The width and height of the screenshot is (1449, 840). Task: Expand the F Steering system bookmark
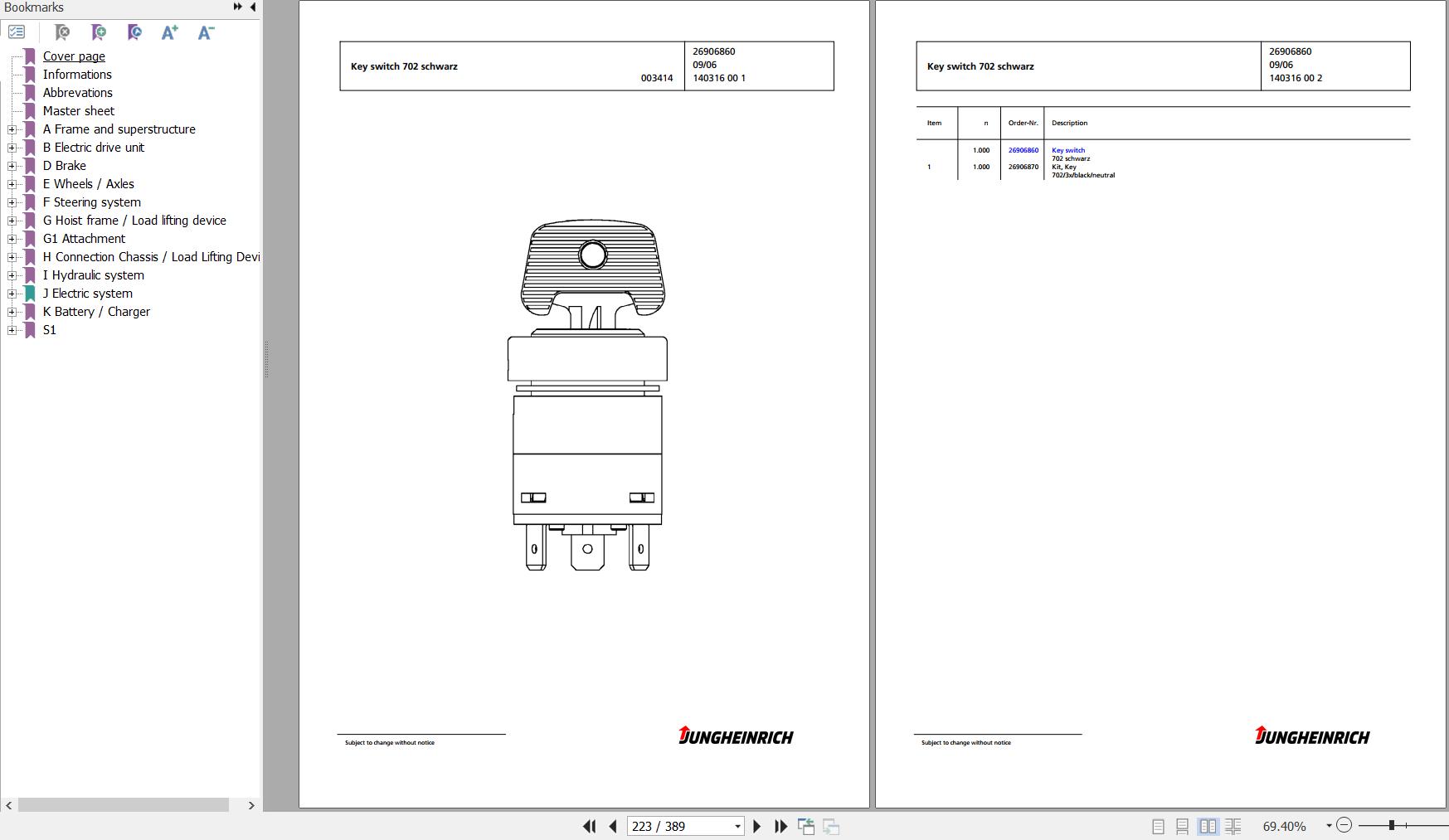[12, 202]
